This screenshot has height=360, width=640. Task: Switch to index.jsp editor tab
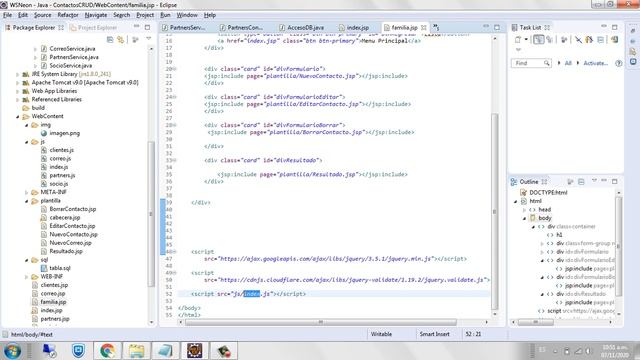click(353, 28)
